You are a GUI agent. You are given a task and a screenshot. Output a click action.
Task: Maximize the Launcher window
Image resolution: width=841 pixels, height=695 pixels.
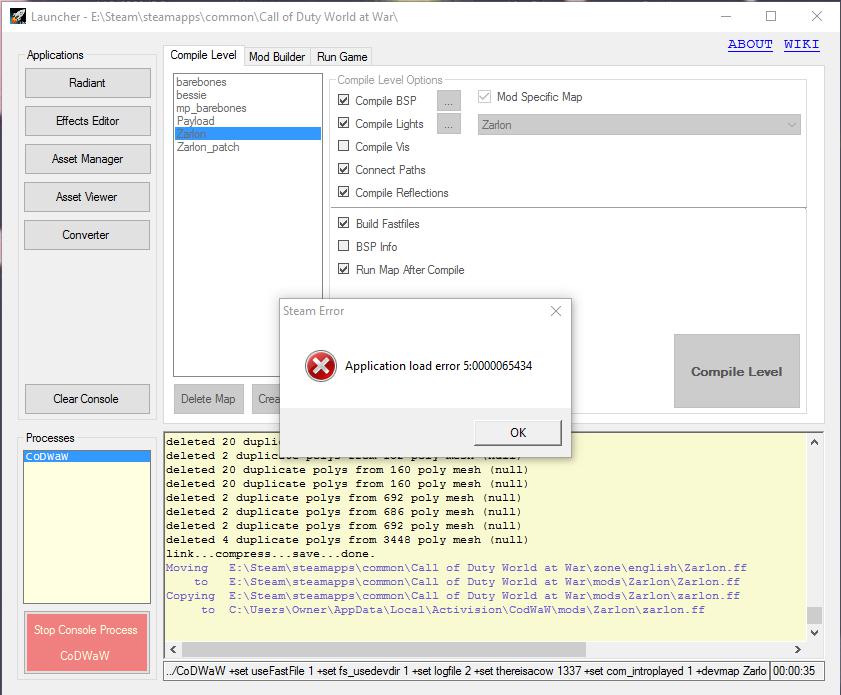pos(771,17)
